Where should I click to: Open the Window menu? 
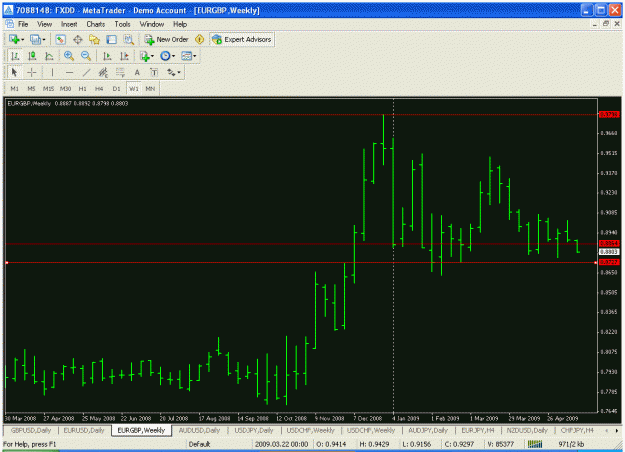[x=151, y=24]
